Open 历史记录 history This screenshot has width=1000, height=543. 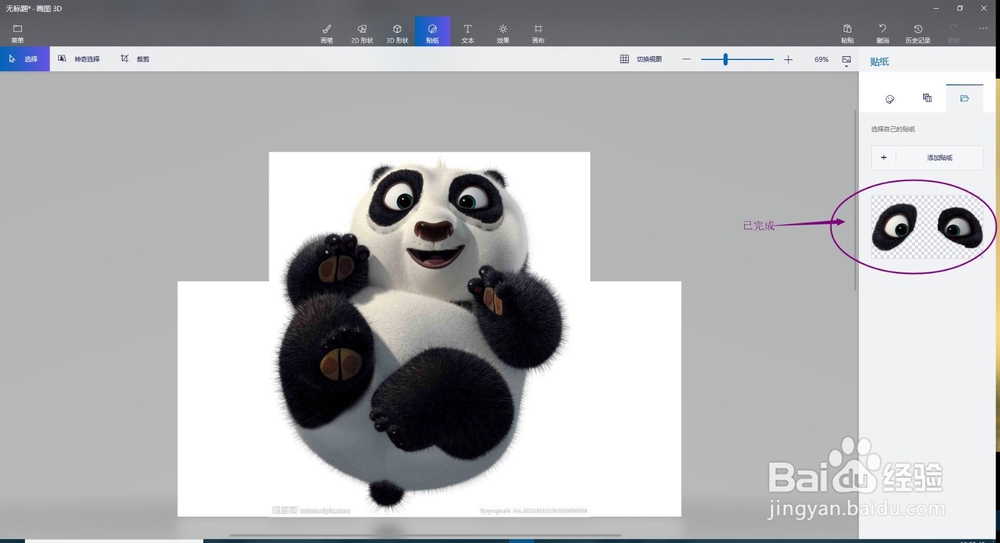coord(918,33)
